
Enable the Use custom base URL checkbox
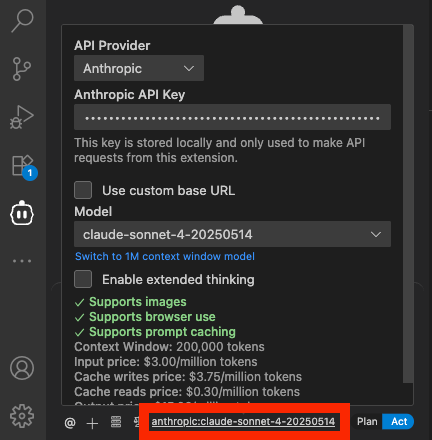(x=83, y=190)
